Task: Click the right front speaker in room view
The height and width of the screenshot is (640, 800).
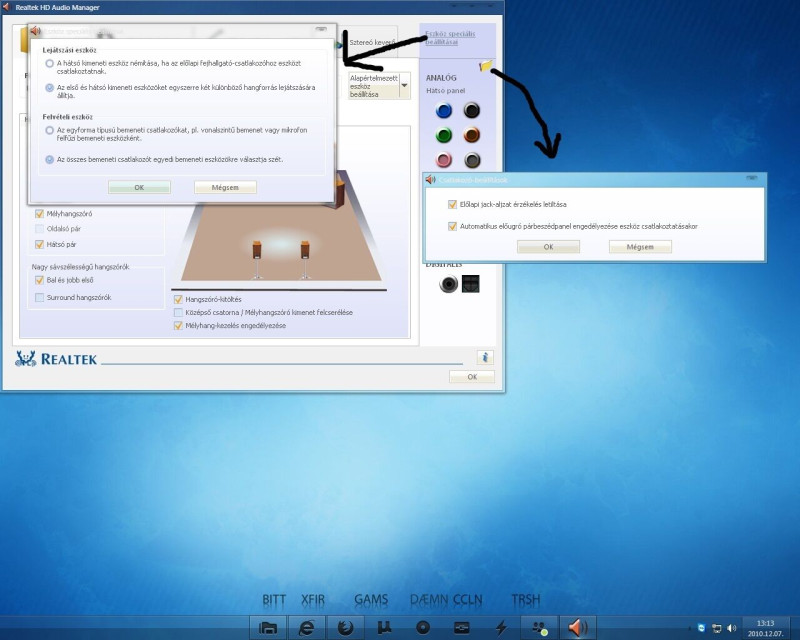Action: pyautogui.click(x=305, y=259)
